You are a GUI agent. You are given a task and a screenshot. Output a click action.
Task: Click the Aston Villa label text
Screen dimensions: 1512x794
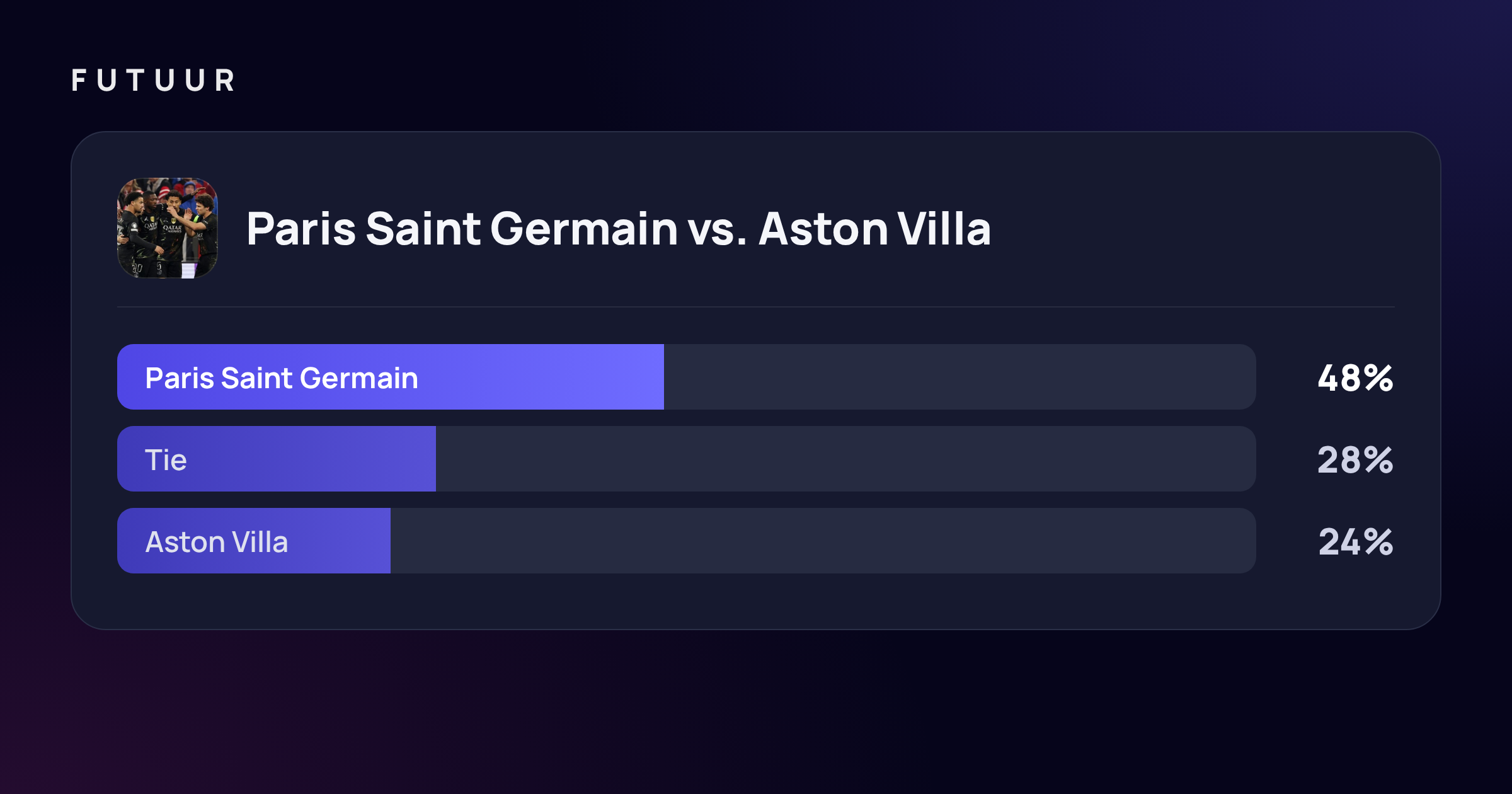point(217,542)
